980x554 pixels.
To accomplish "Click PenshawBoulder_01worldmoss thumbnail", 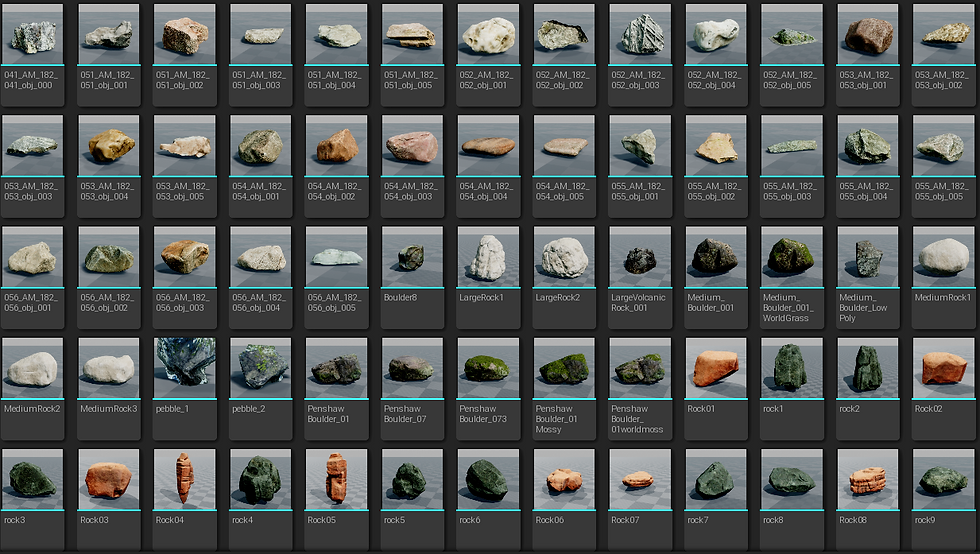I will (x=640, y=368).
